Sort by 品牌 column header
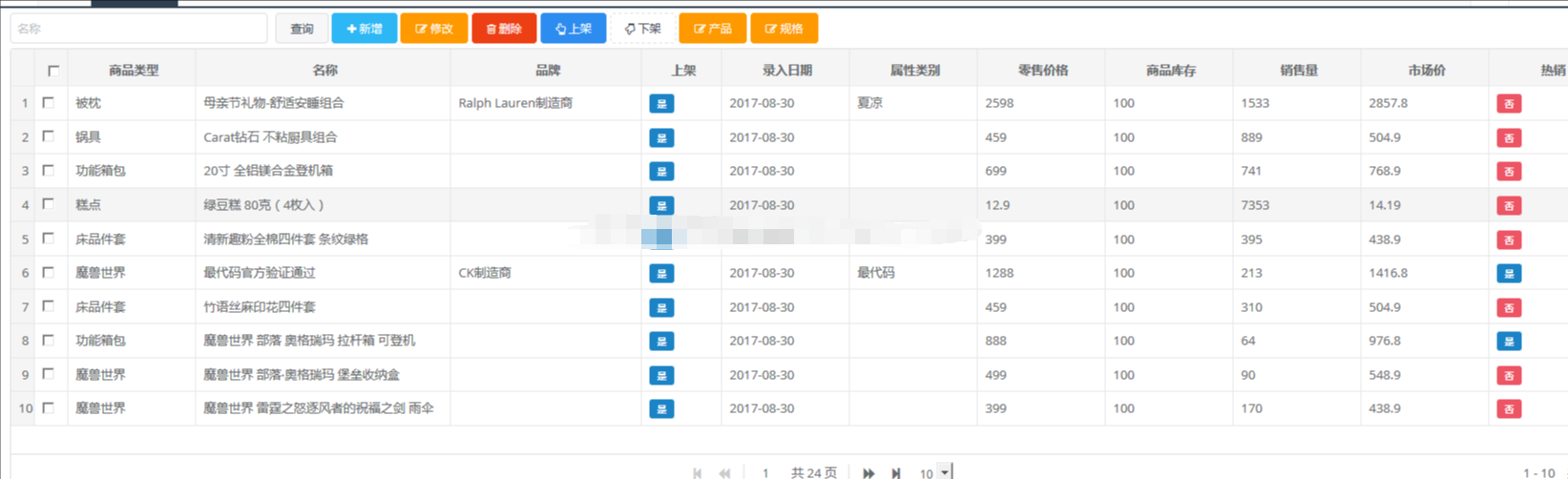 [x=547, y=70]
